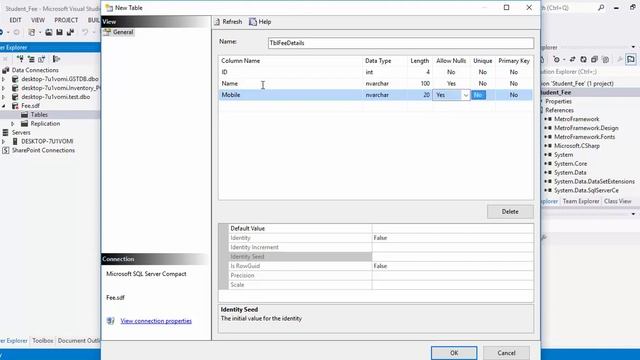
Task: Click Delete button in New Table dialog
Action: [x=510, y=211]
